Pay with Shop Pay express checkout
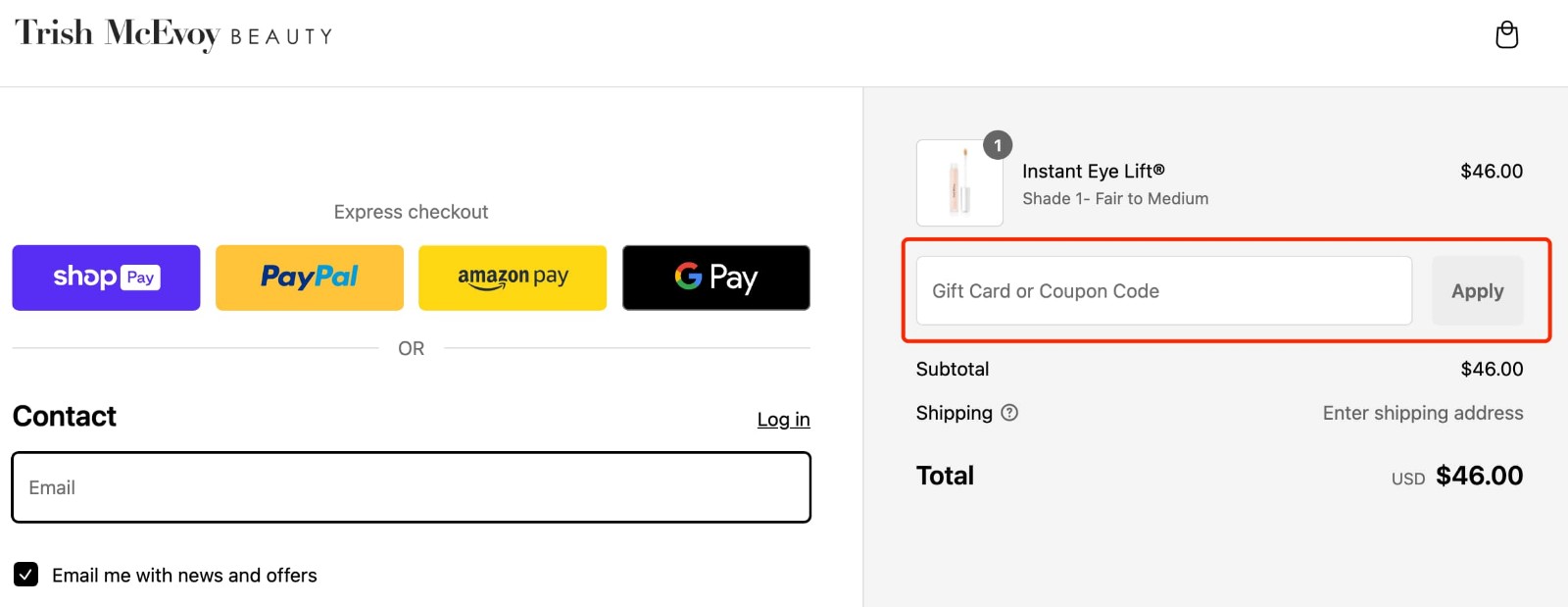This screenshot has width=1568, height=607. (106, 278)
